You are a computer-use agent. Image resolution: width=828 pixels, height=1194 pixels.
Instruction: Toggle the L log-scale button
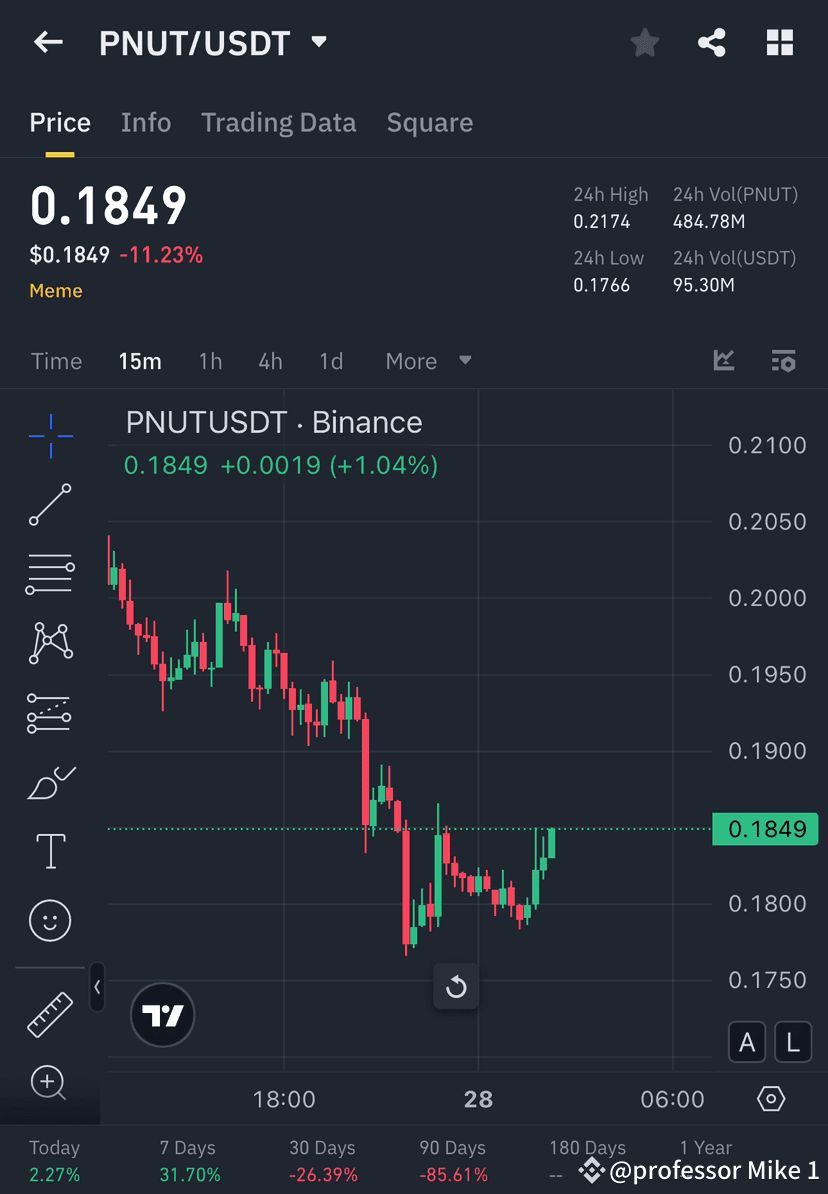(792, 1041)
